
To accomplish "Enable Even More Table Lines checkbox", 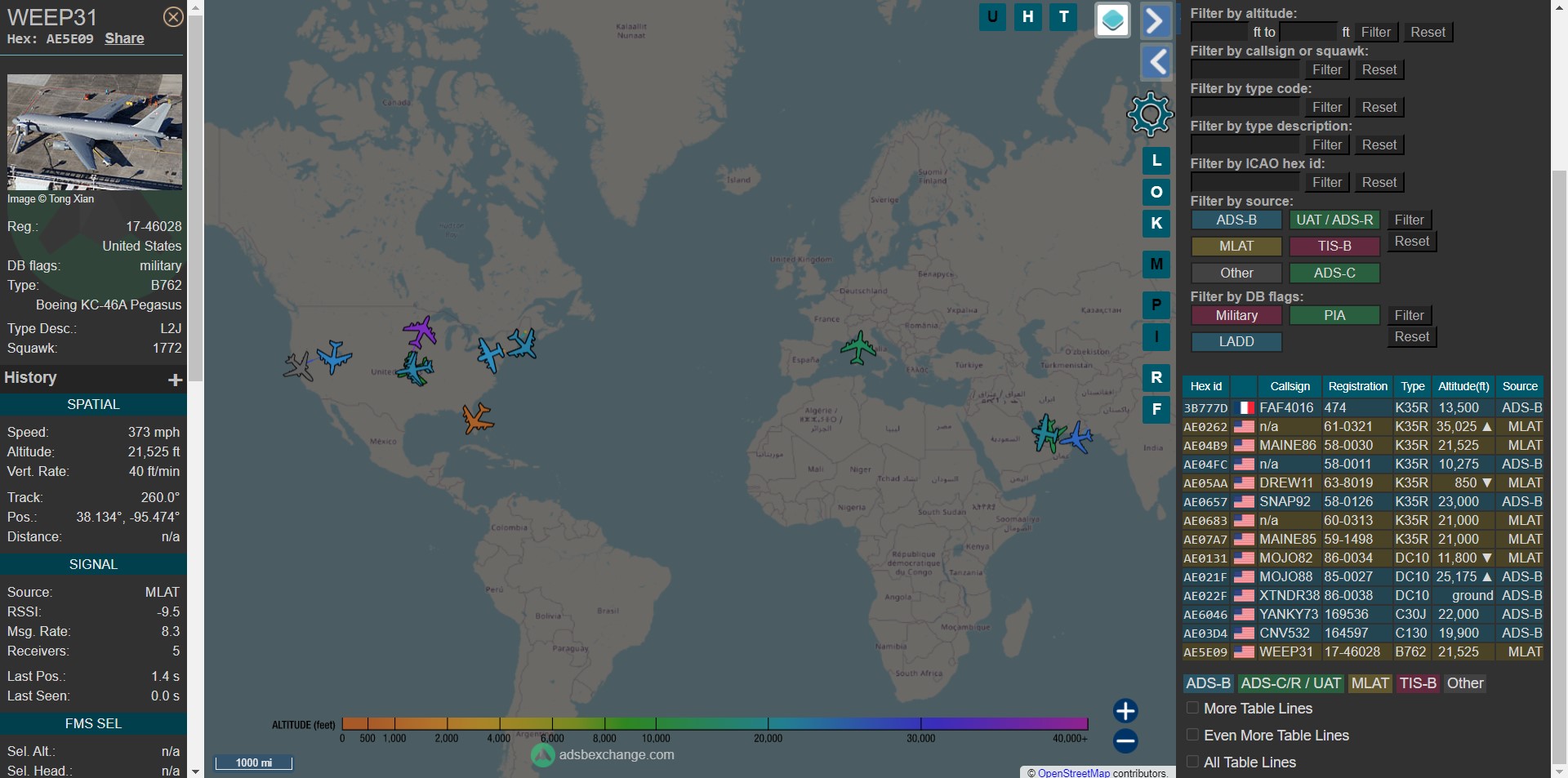I will pos(1192,735).
